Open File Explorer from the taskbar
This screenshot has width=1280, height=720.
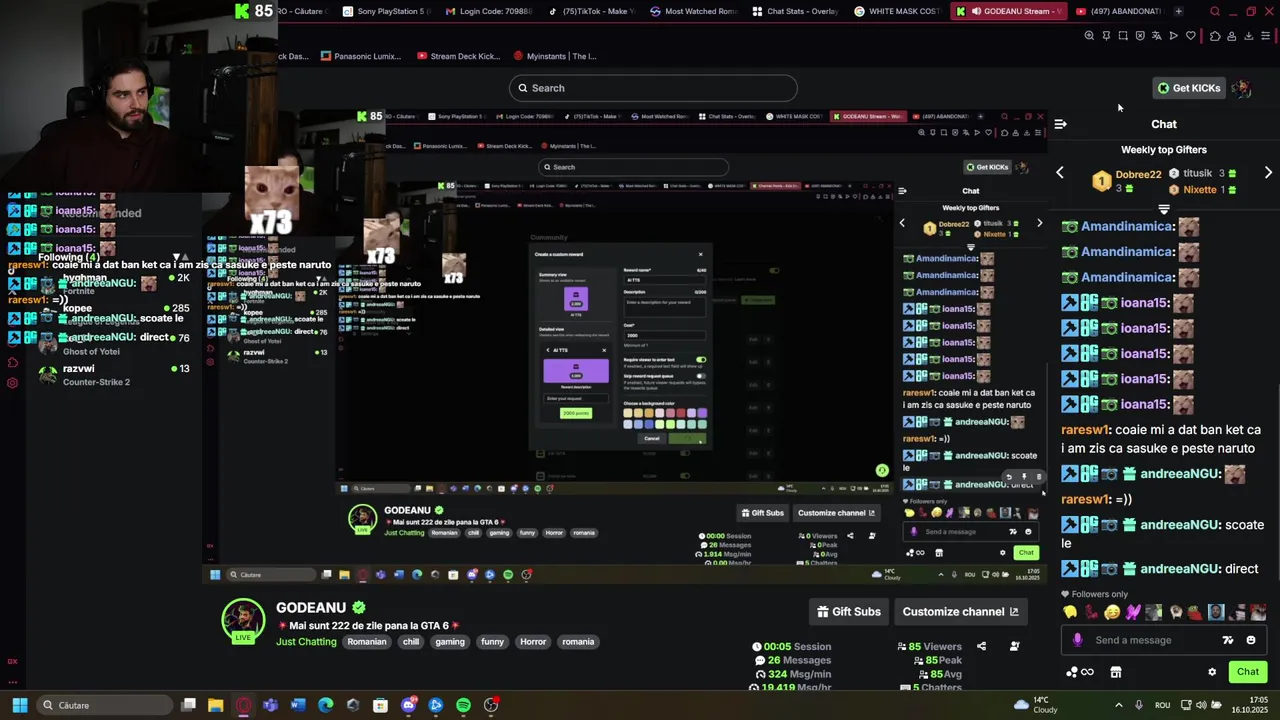pos(215,705)
